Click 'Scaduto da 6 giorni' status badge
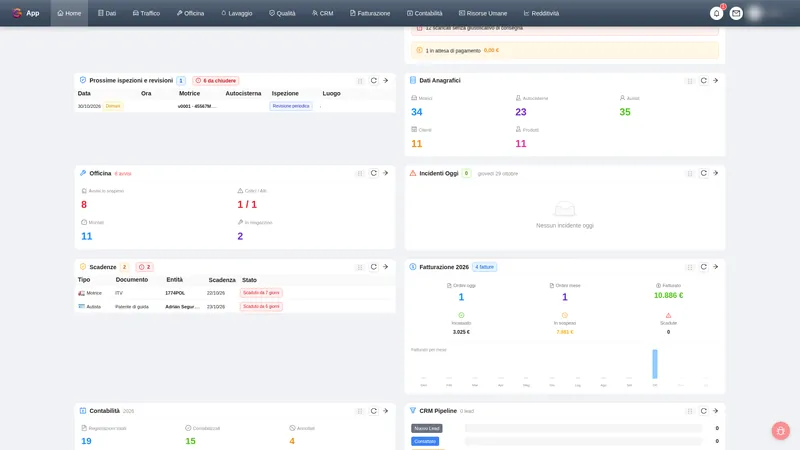 pos(261,307)
